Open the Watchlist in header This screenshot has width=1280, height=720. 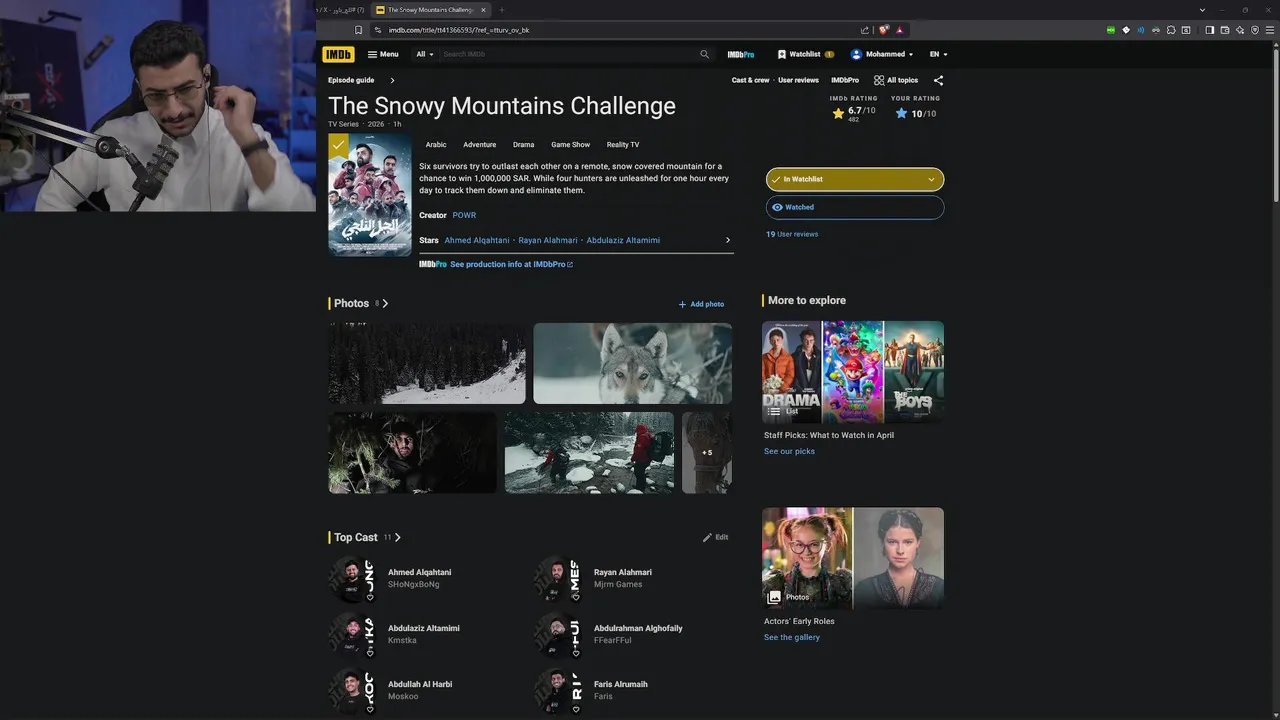point(806,54)
